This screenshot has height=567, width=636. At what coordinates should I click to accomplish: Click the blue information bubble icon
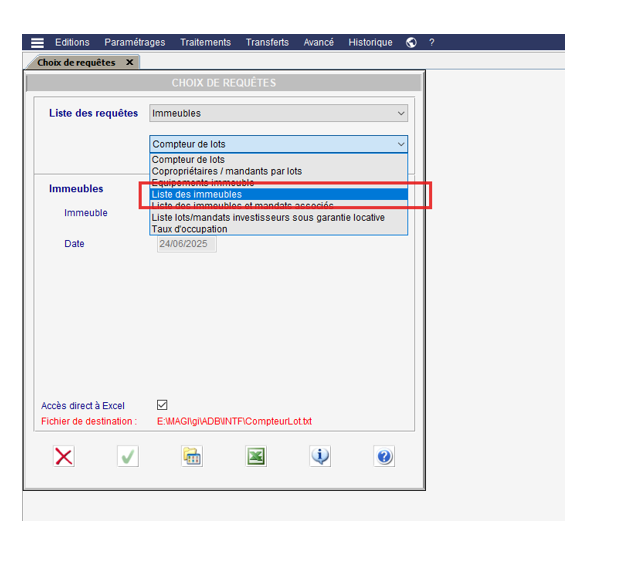321,456
